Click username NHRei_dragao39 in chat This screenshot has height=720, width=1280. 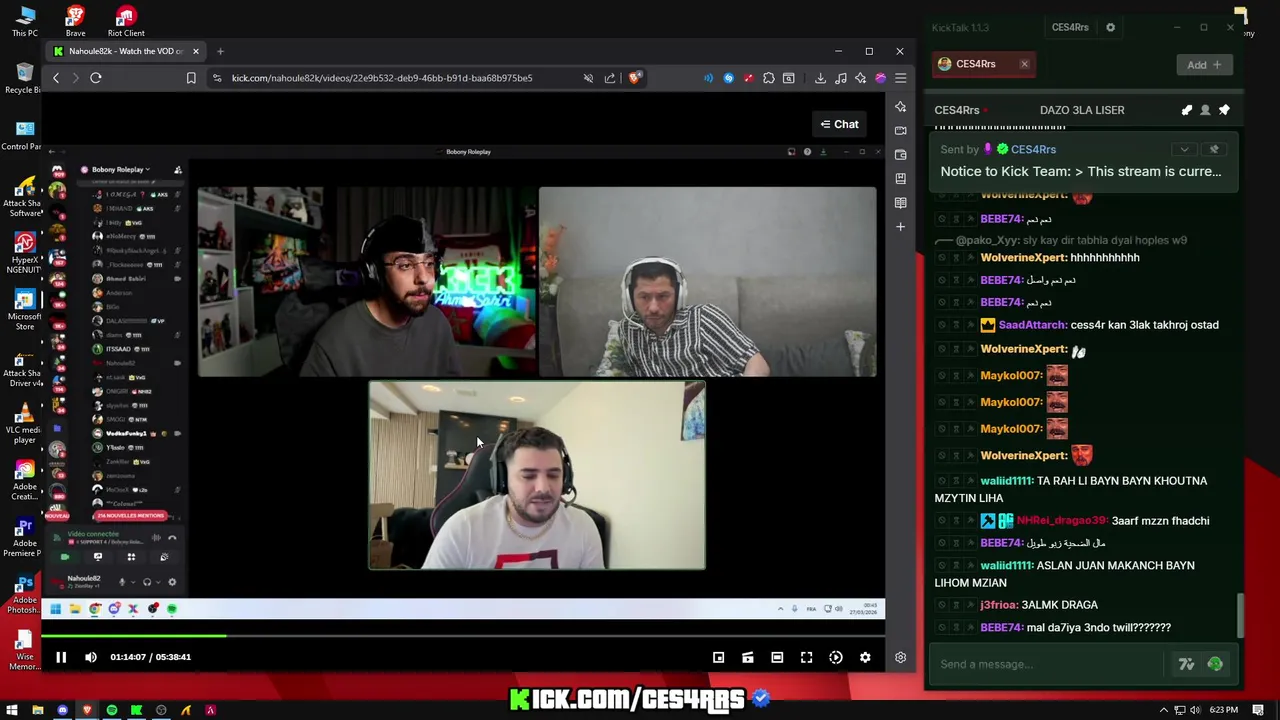[x=1061, y=521]
